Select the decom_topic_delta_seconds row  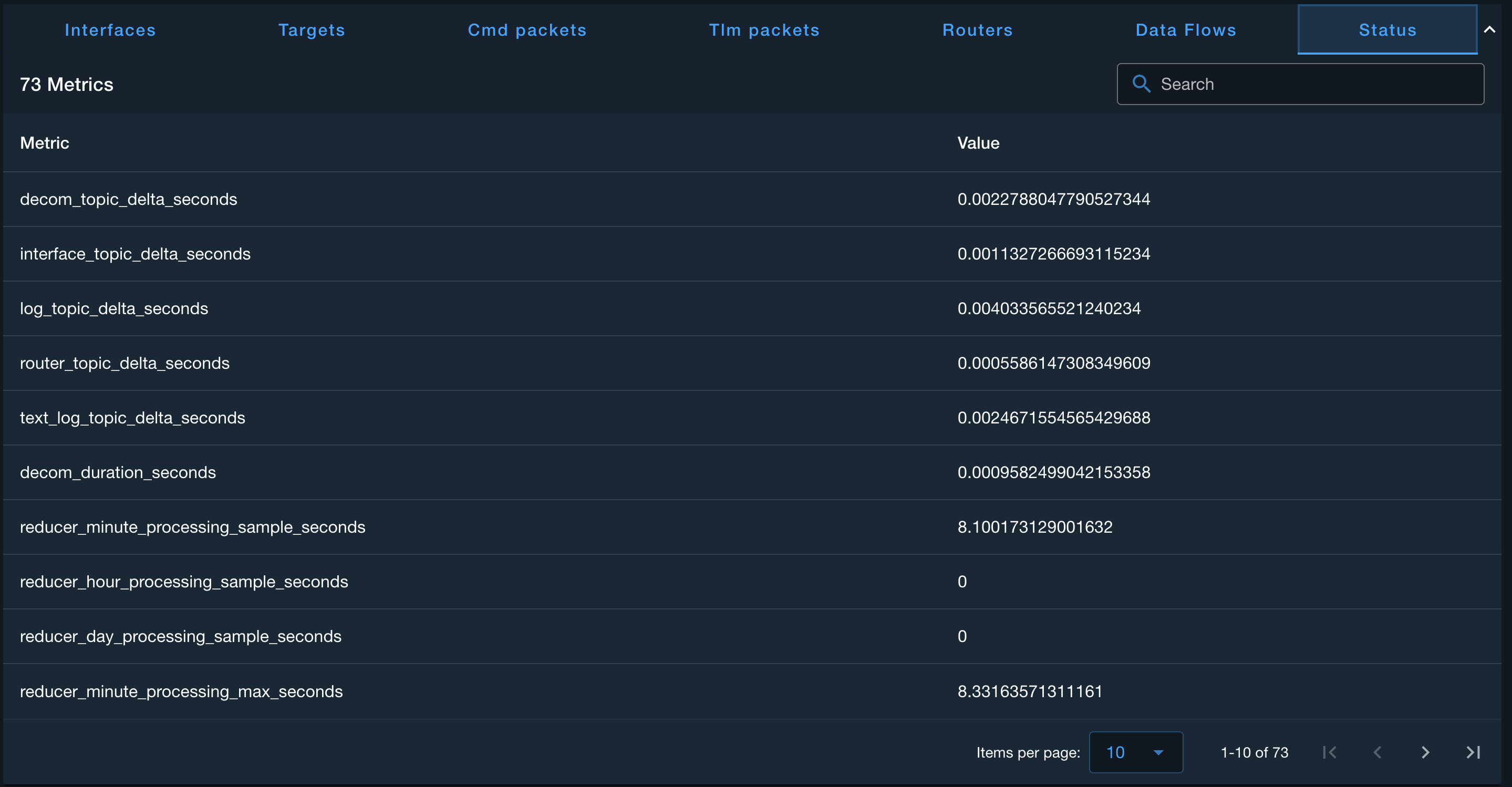(129, 200)
